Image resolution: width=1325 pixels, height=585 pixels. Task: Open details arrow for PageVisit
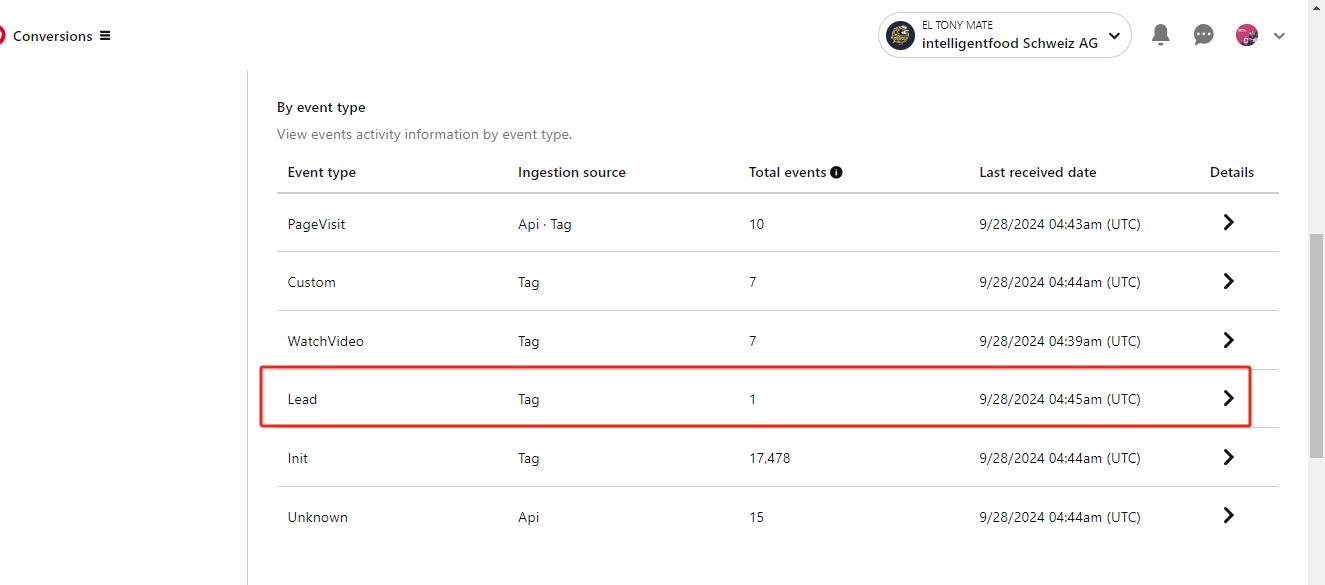click(x=1228, y=223)
